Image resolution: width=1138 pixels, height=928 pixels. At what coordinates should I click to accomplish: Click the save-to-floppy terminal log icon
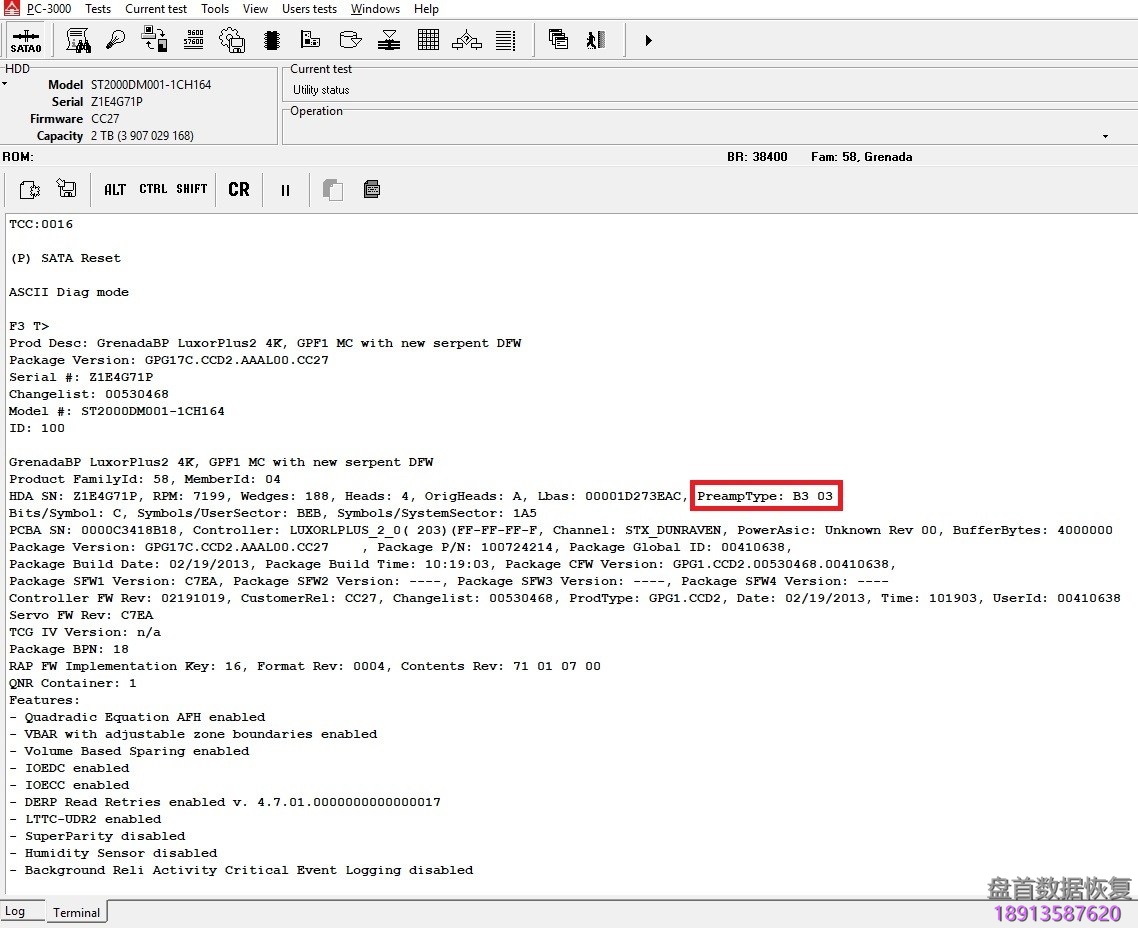[x=66, y=189]
